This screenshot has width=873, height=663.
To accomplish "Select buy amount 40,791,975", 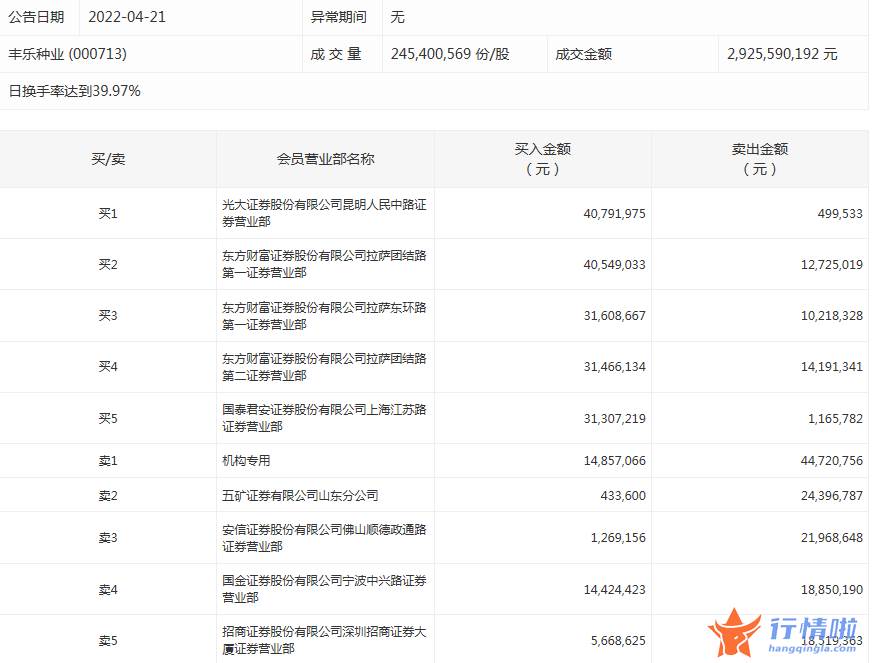I will (615, 214).
